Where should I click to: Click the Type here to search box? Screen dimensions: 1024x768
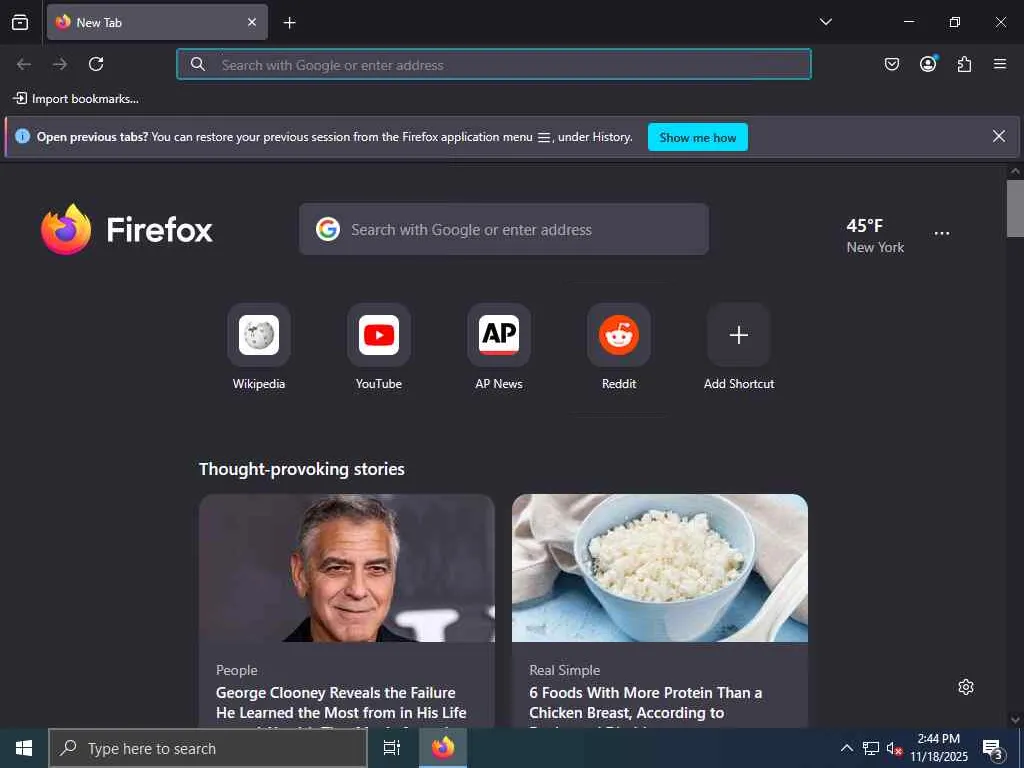click(208, 748)
